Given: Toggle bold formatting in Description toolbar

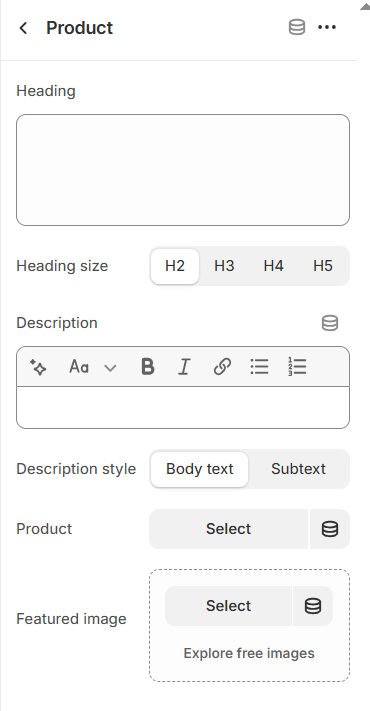Looking at the screenshot, I should 148,366.
